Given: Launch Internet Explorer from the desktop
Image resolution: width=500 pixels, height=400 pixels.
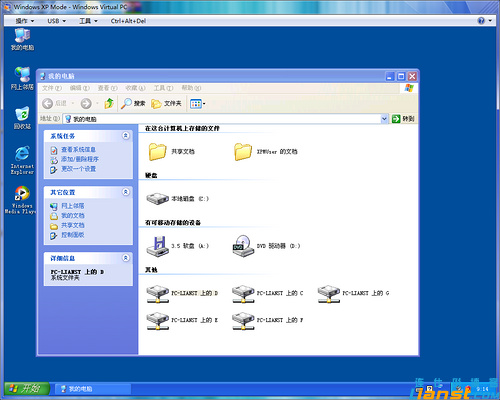Looking at the screenshot, I should point(22,160).
